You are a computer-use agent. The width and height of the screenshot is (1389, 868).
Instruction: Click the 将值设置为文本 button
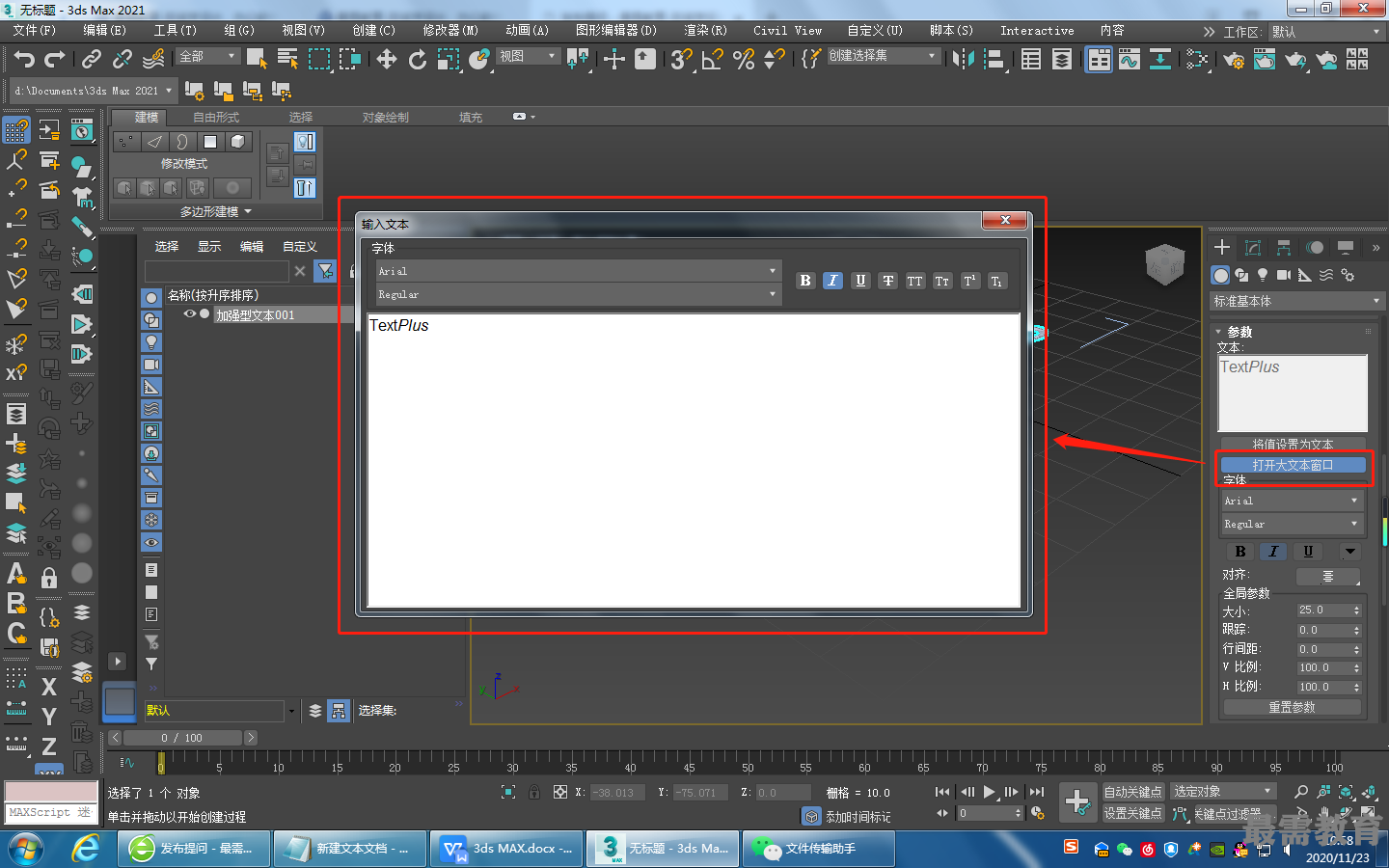click(1293, 445)
